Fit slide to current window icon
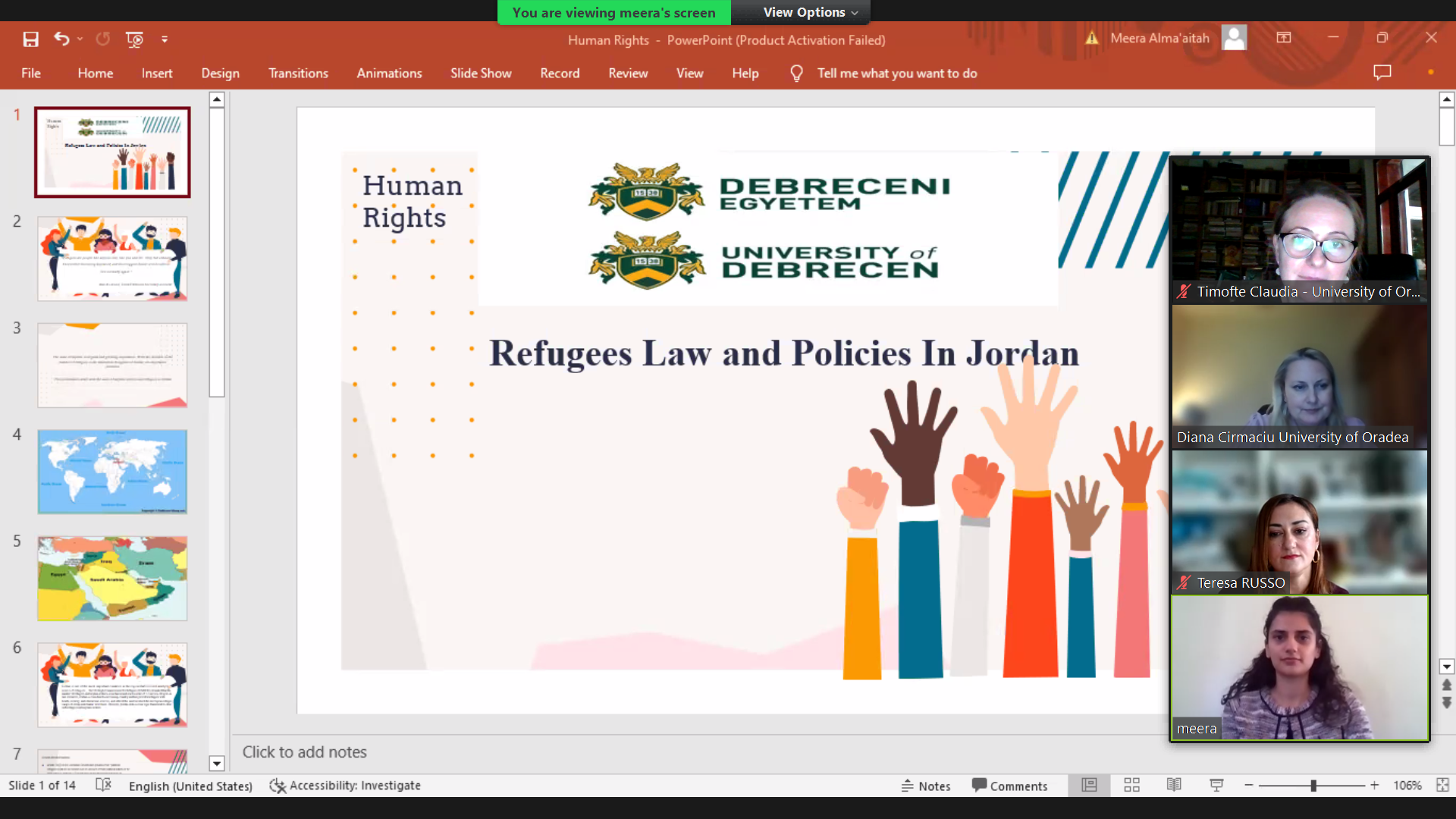Image resolution: width=1456 pixels, height=819 pixels. pyautogui.click(x=1442, y=786)
